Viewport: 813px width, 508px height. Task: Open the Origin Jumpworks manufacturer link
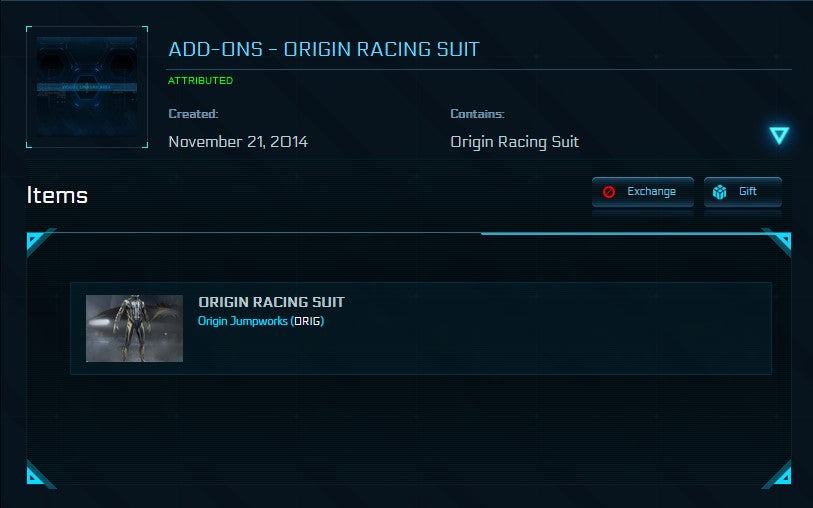[x=243, y=321]
